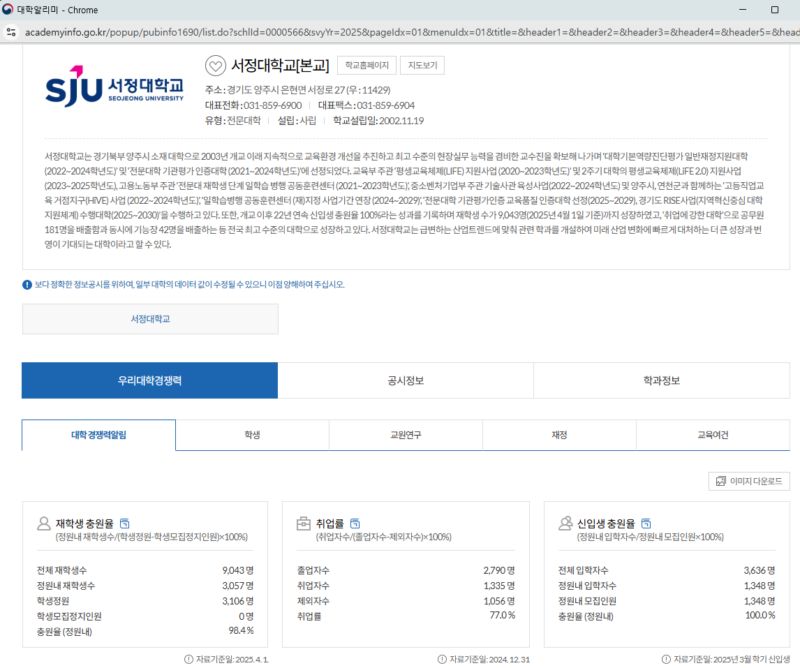This screenshot has width=800, height=668.
Task: Select 학생 sub-tab
Action: pos(253,435)
